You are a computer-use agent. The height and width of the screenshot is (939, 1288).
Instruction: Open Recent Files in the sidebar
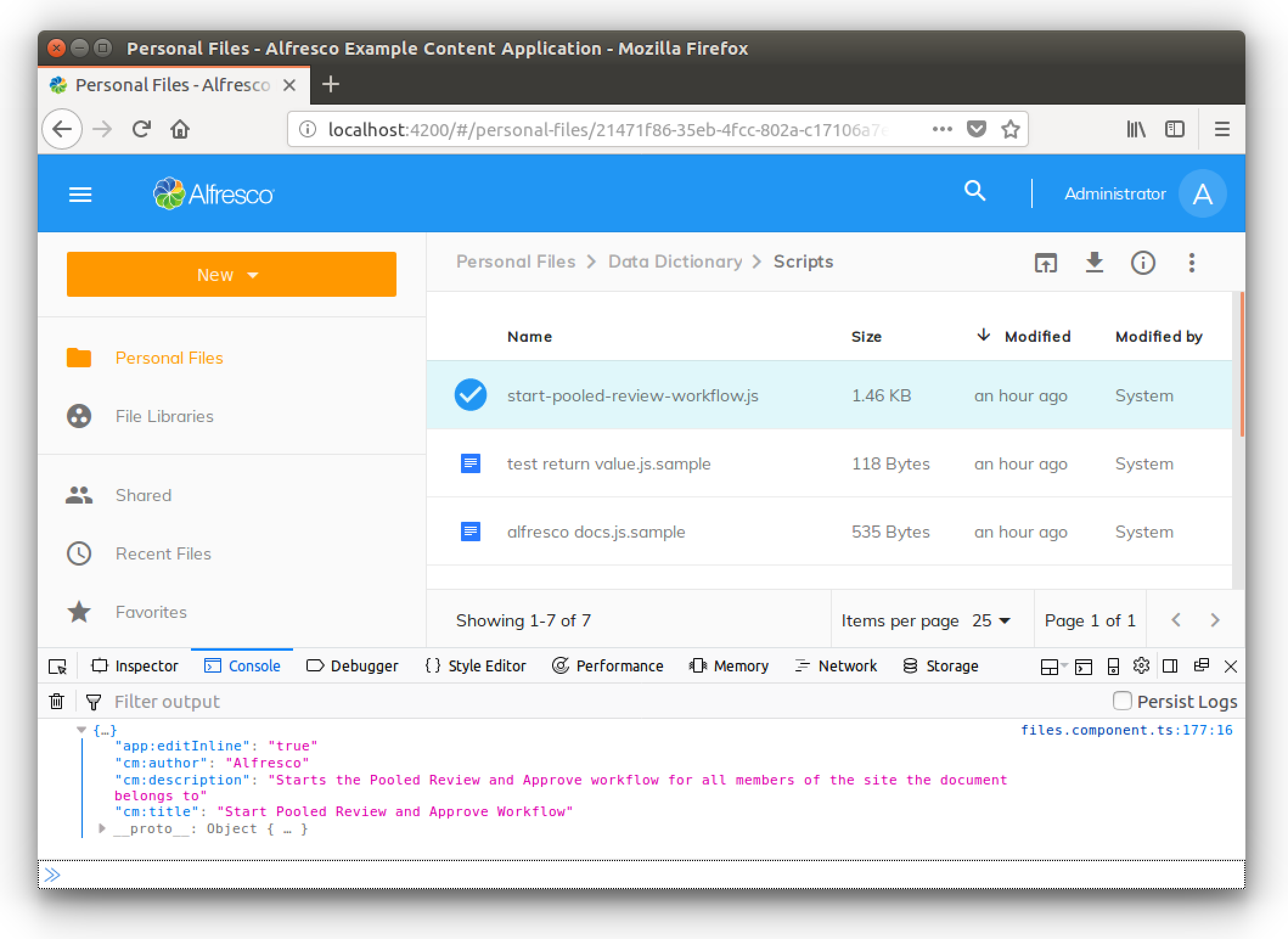click(163, 553)
